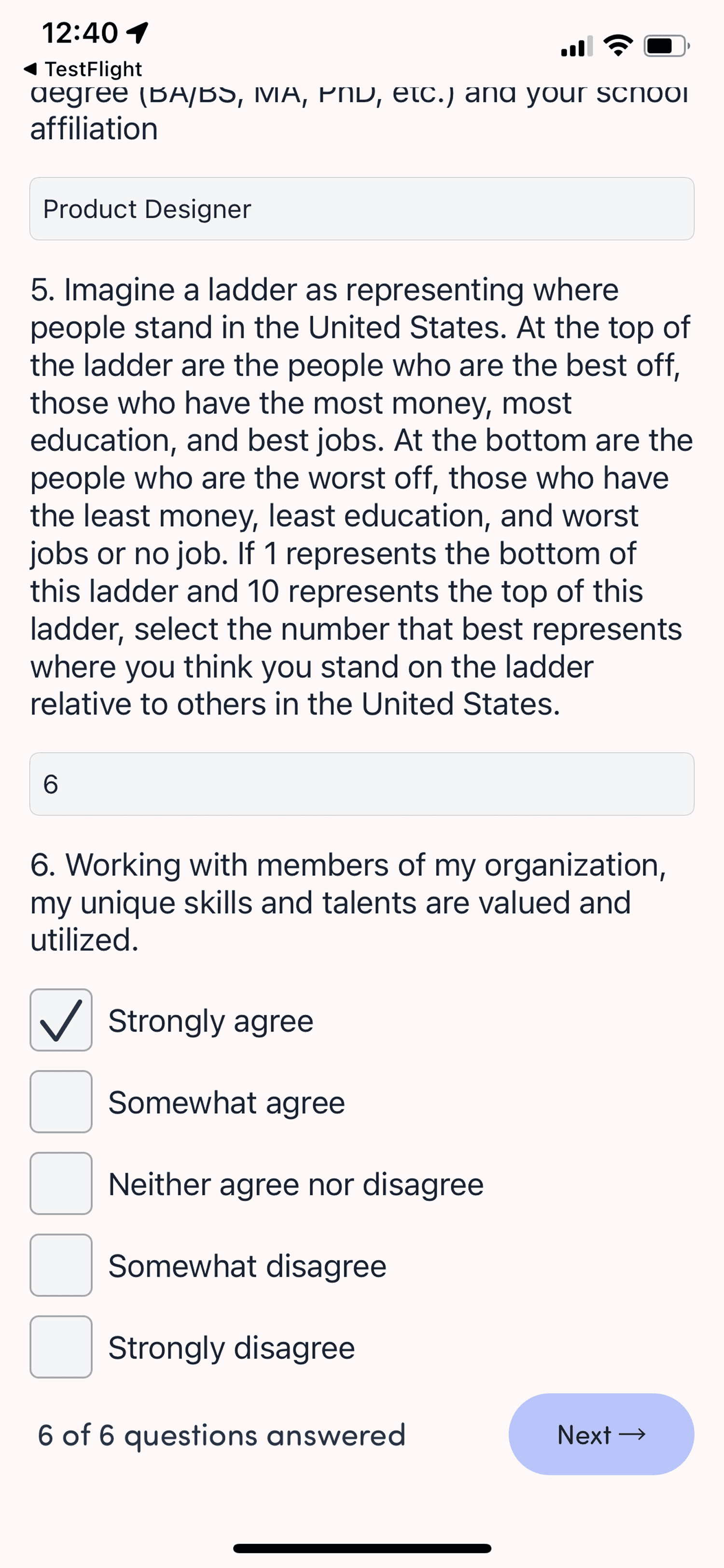724x1568 pixels.
Task: Edit the Product Designer text field
Action: (x=362, y=209)
